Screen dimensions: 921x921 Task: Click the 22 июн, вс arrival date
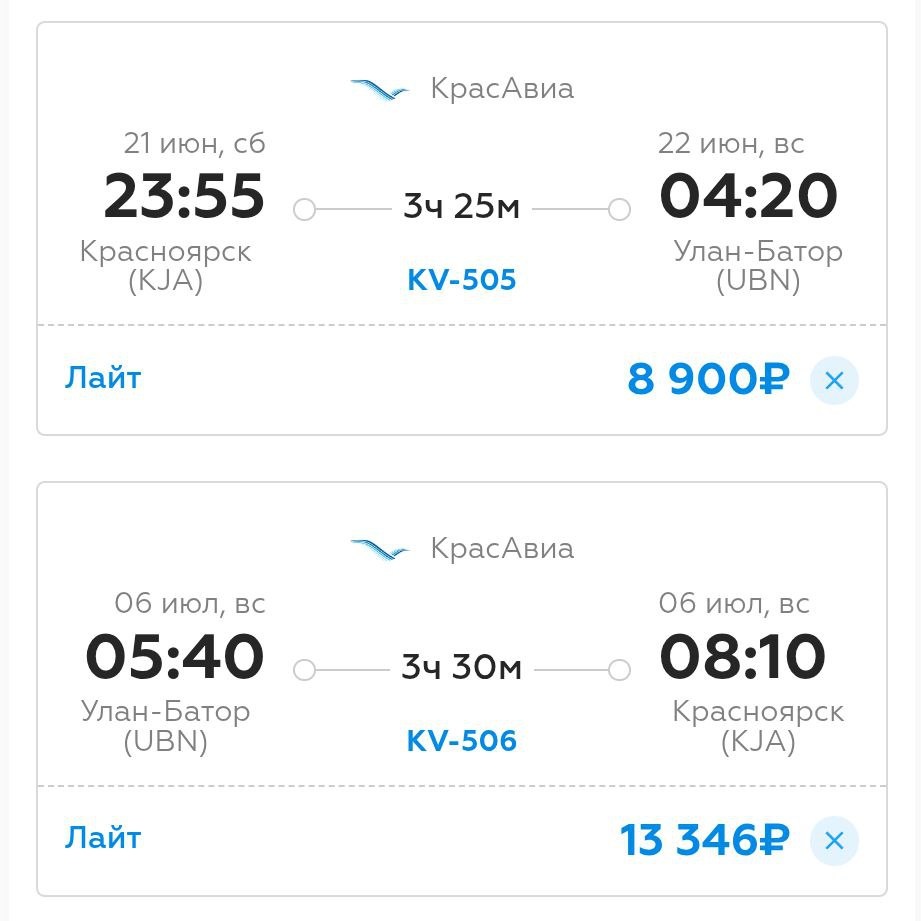point(731,144)
